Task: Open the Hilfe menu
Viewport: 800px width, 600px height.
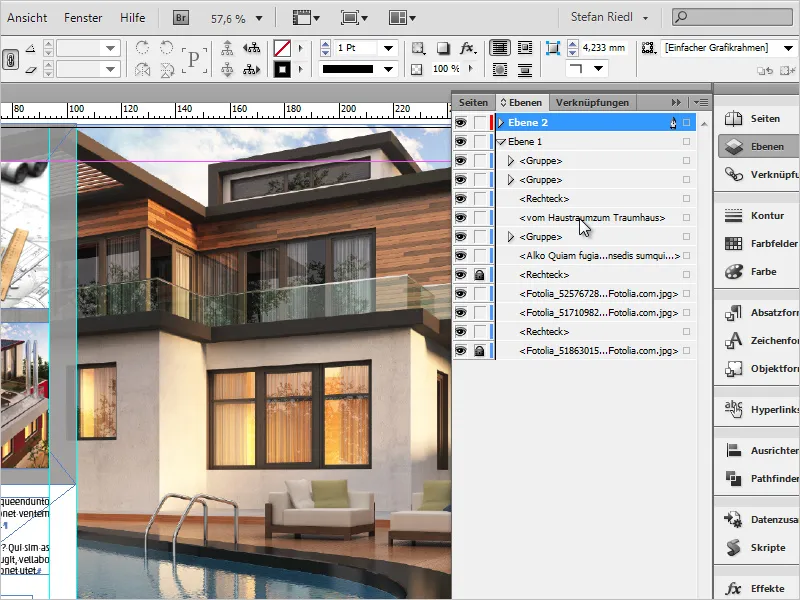Action: tap(133, 18)
